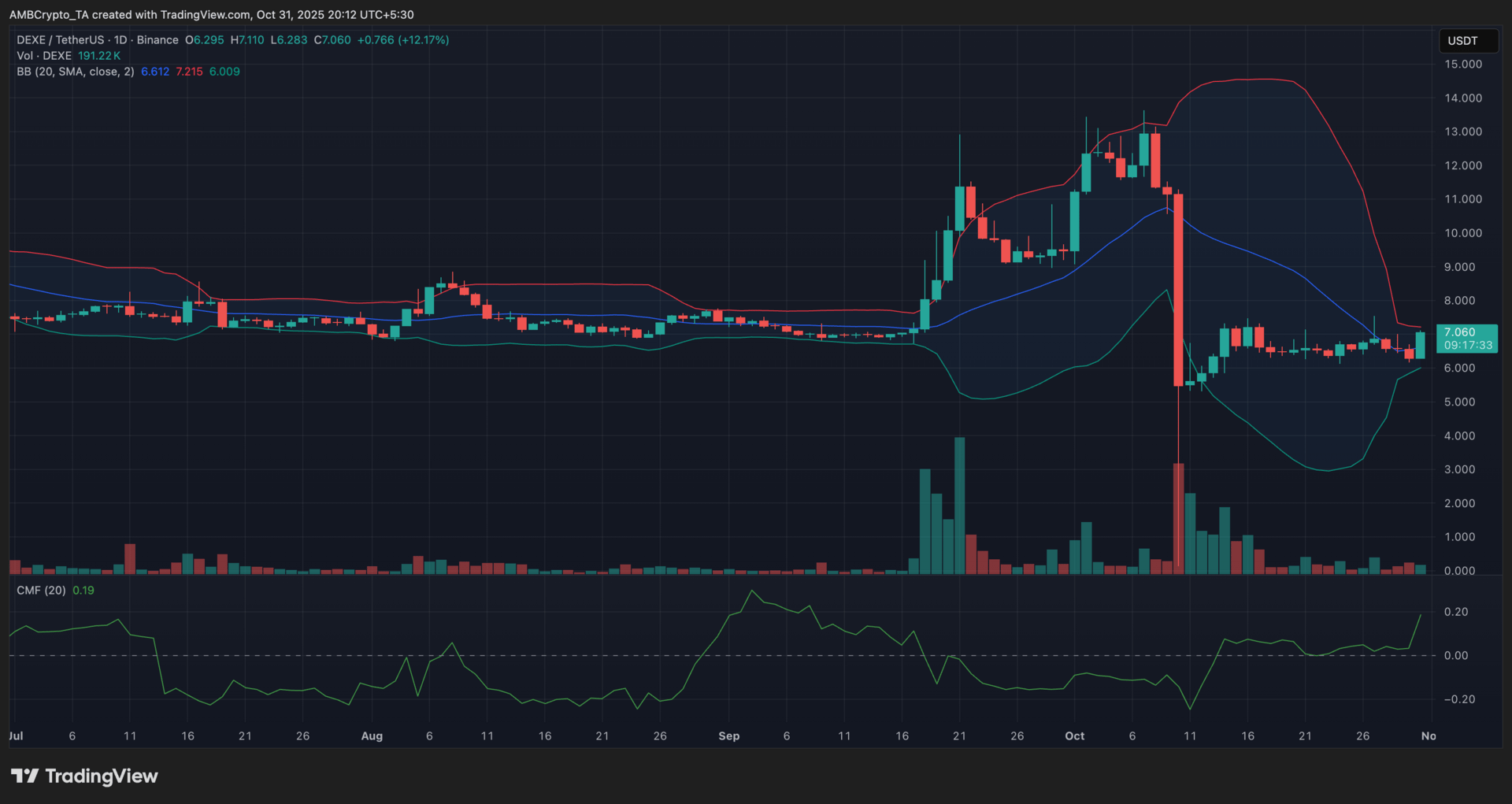
Task: Click the 0.00 CMF axis label
Action: click(1457, 656)
